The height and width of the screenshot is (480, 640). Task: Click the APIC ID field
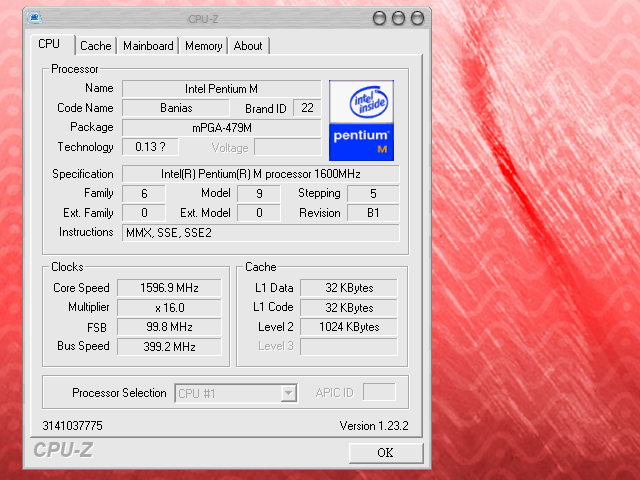[379, 392]
